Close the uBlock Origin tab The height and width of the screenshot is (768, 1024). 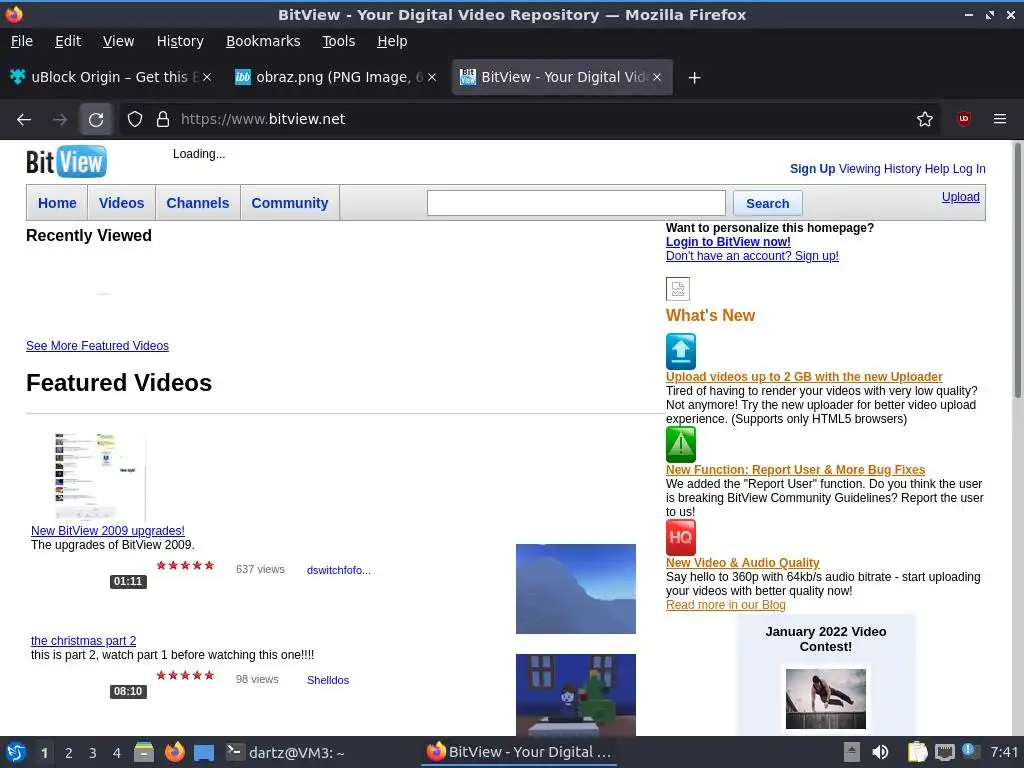[x=206, y=77]
